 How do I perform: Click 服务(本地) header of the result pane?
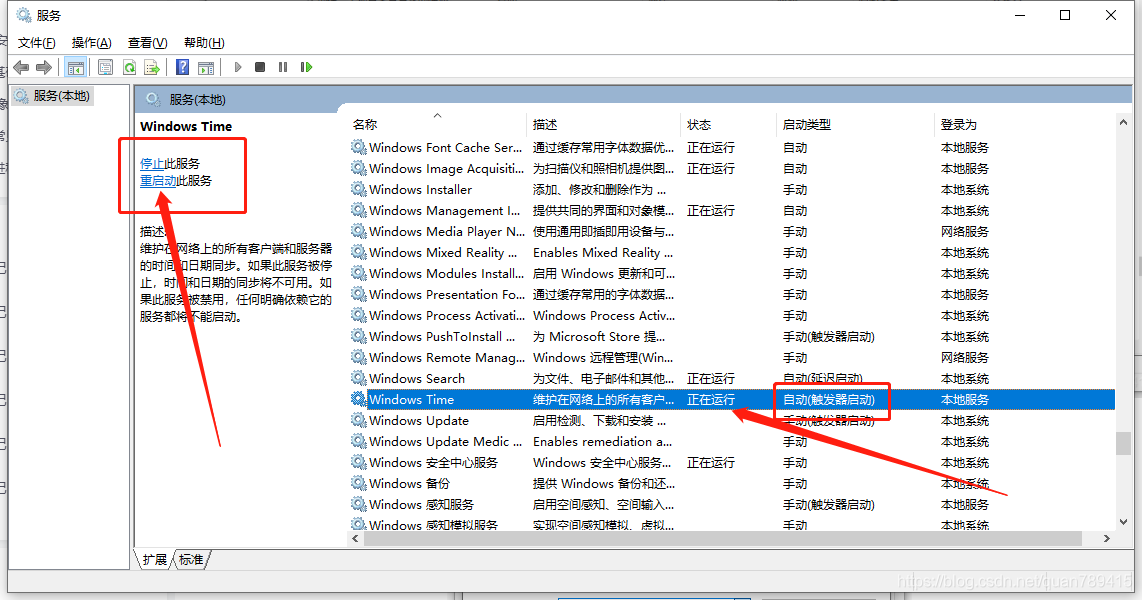tap(197, 100)
